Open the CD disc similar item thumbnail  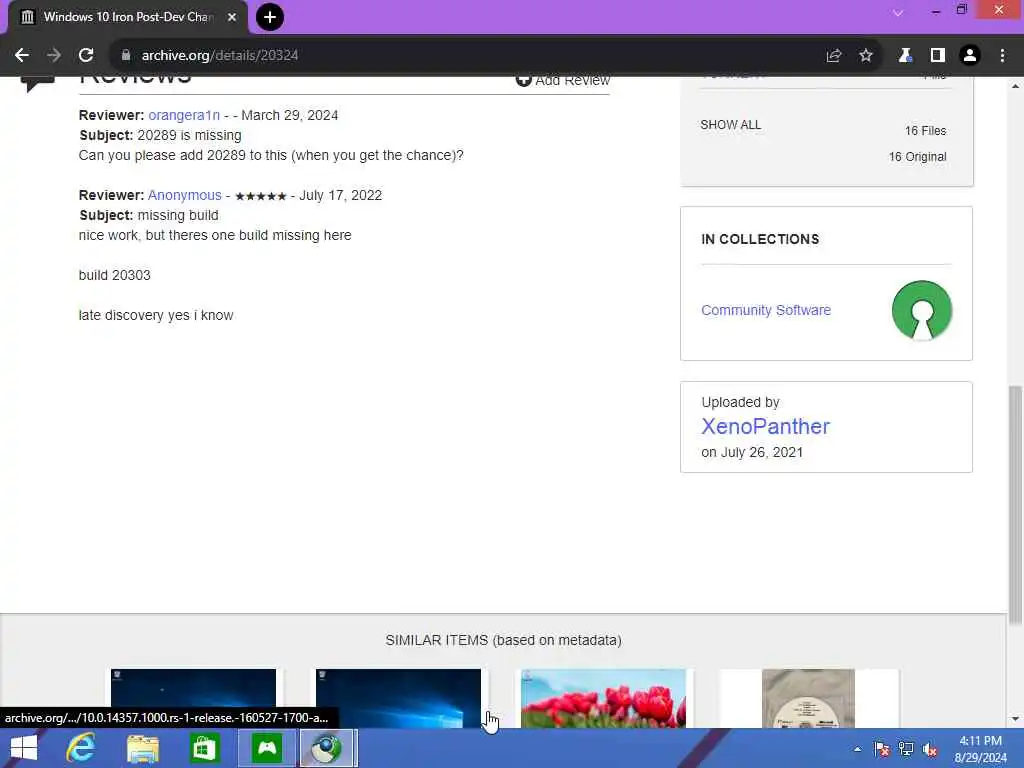[x=808, y=697]
